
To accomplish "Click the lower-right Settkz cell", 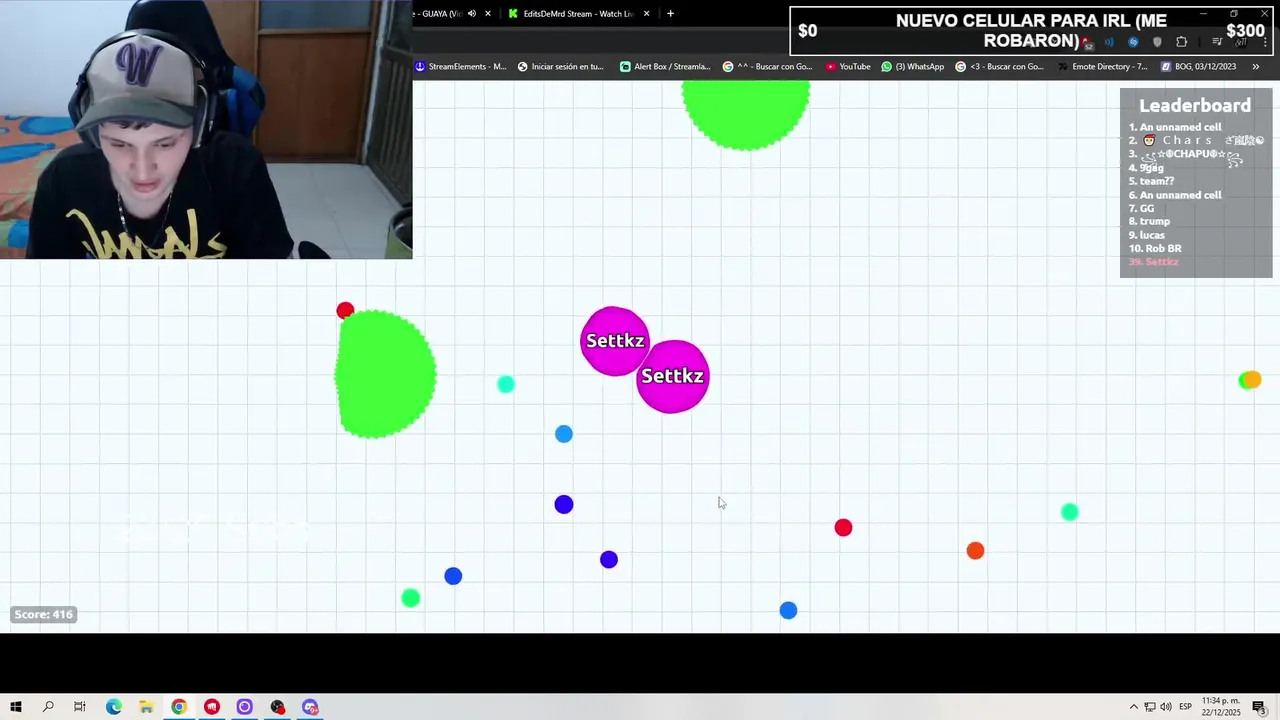I will point(673,376).
